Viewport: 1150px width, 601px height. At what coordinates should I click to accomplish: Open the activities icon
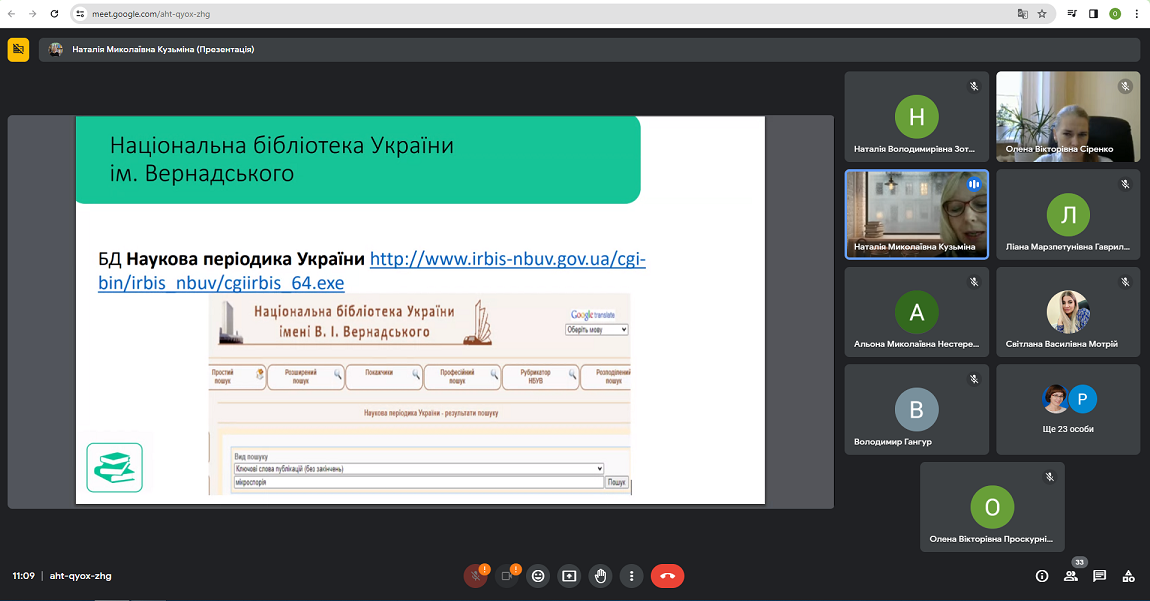point(1128,576)
